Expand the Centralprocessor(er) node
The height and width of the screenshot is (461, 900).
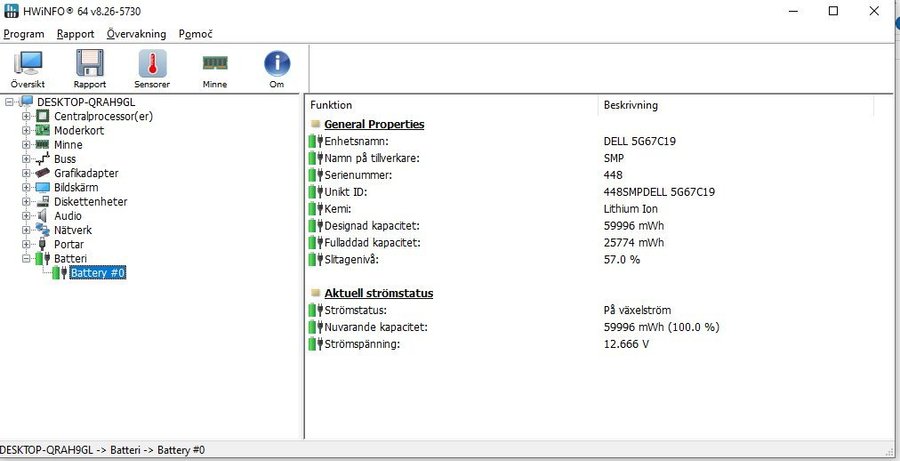(x=26, y=116)
